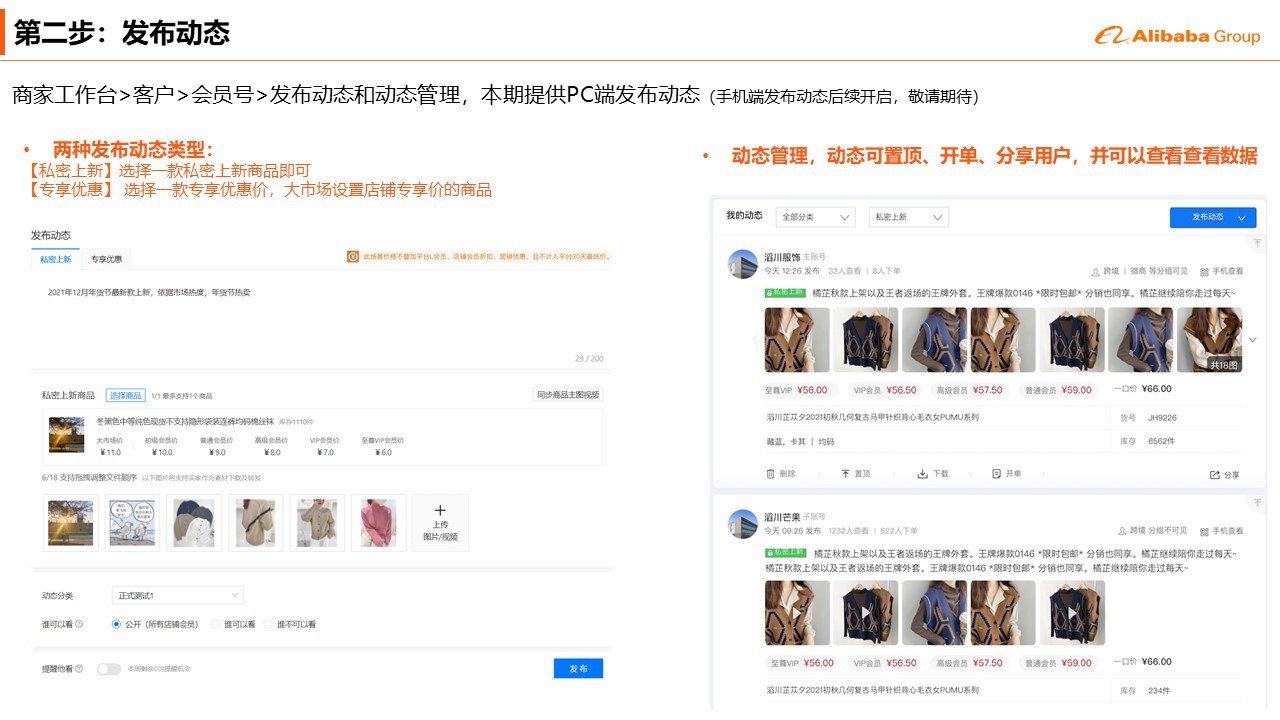Click the 选择商品 button
Screen dimensions: 1280x720
(x=126, y=395)
